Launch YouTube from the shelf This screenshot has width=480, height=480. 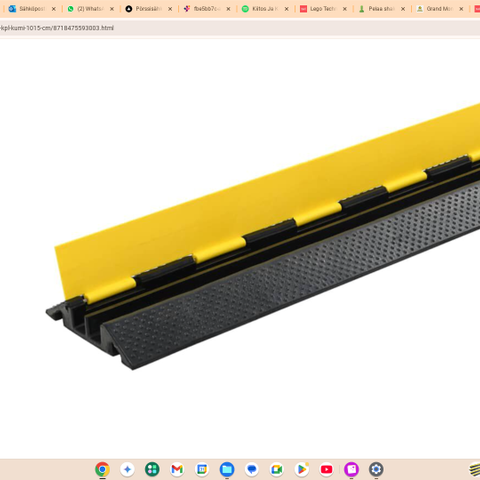tap(326, 469)
